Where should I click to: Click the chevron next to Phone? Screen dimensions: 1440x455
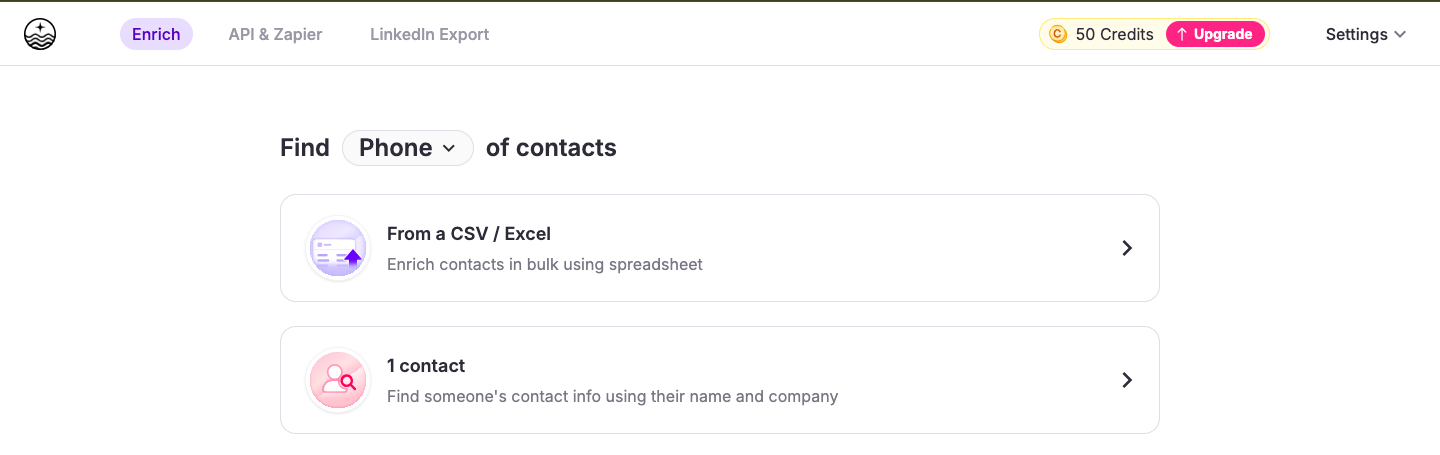point(449,148)
